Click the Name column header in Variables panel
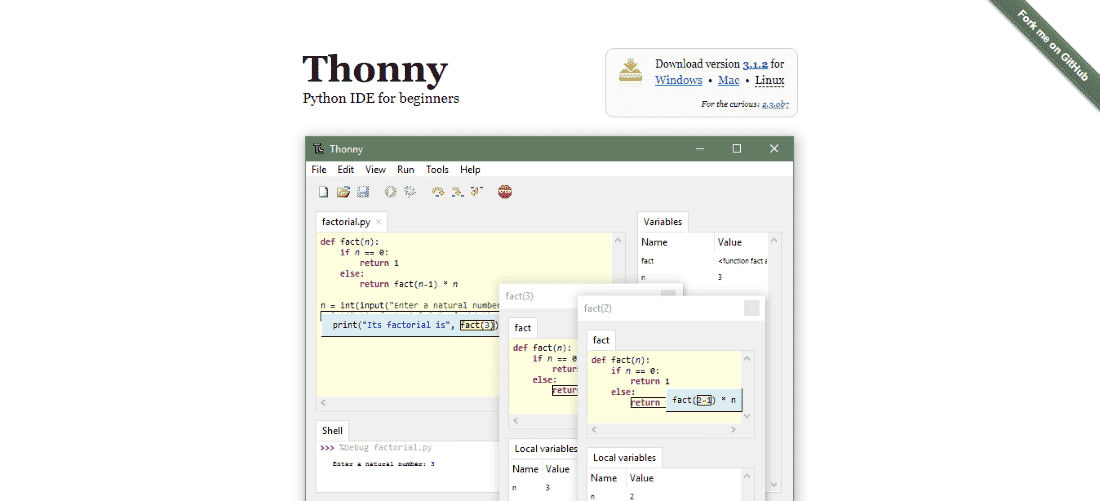 click(654, 242)
